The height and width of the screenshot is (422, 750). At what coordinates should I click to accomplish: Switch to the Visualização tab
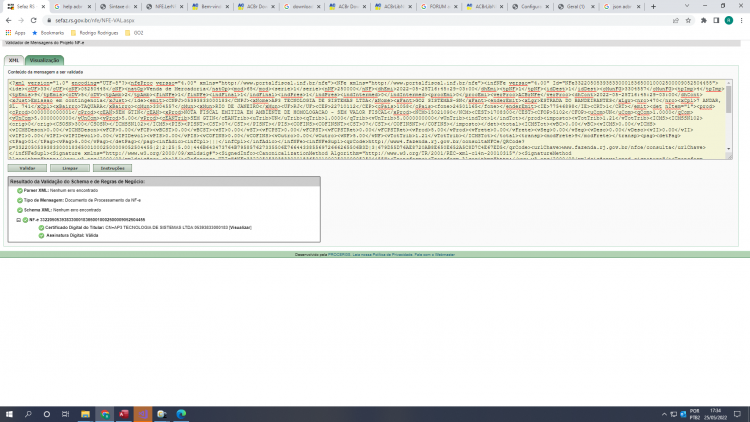[x=44, y=60]
